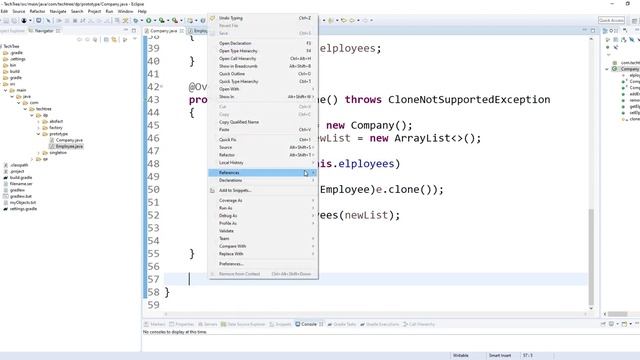Choose References in the context menu
Screen dimensions: 640x360
click(263, 173)
